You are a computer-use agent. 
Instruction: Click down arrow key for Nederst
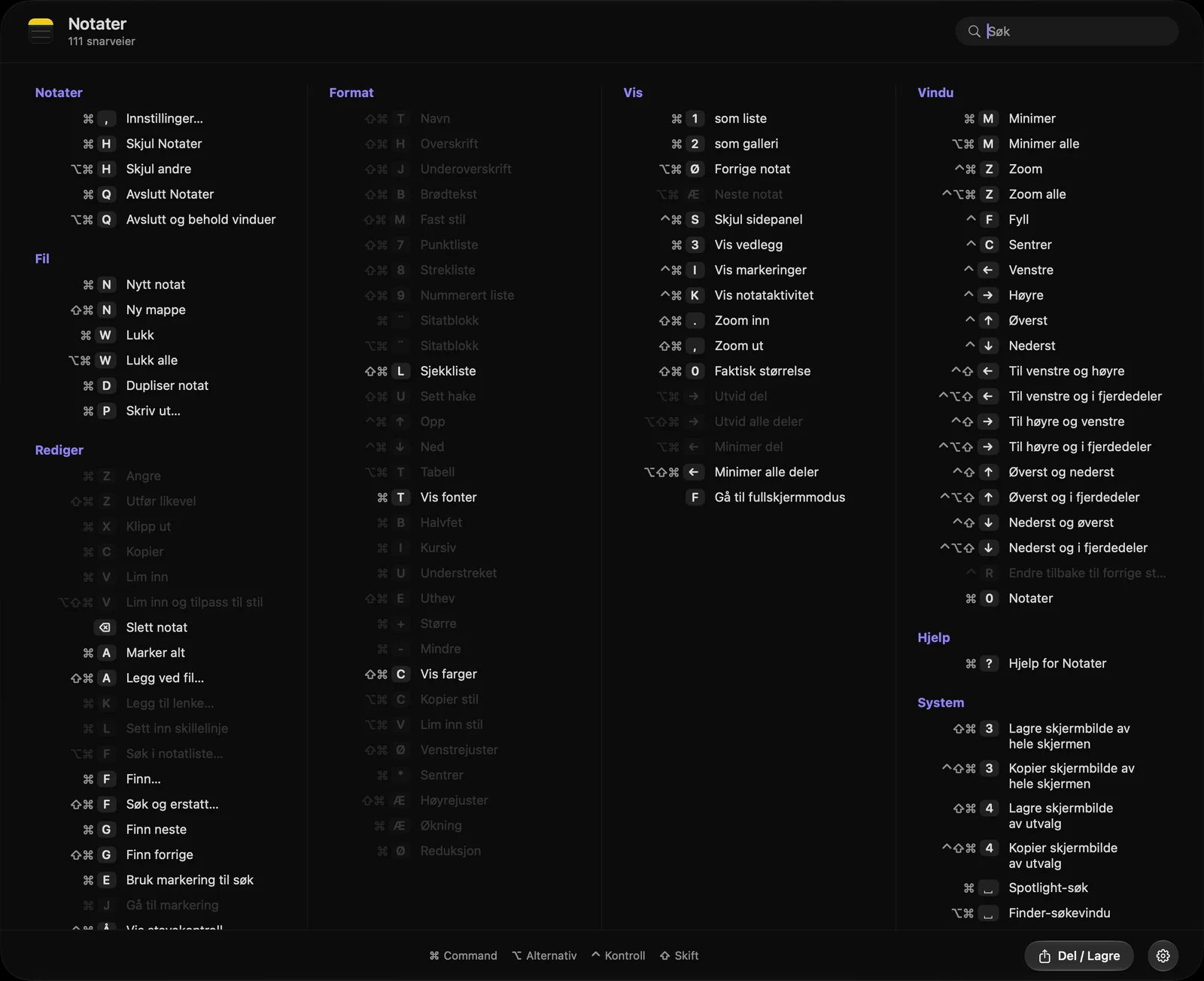click(988, 346)
